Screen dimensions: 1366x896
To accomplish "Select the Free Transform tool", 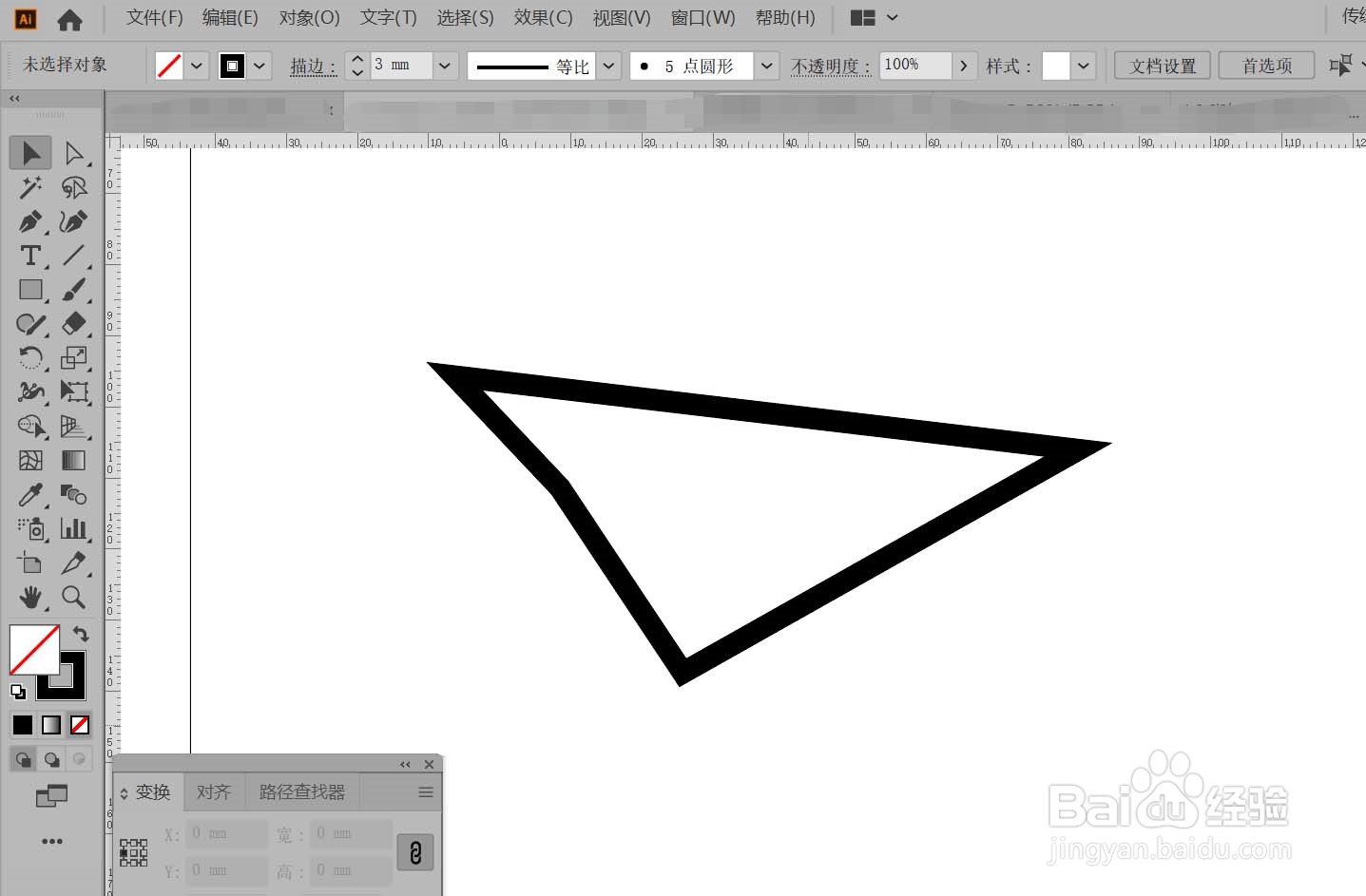I will (73, 391).
